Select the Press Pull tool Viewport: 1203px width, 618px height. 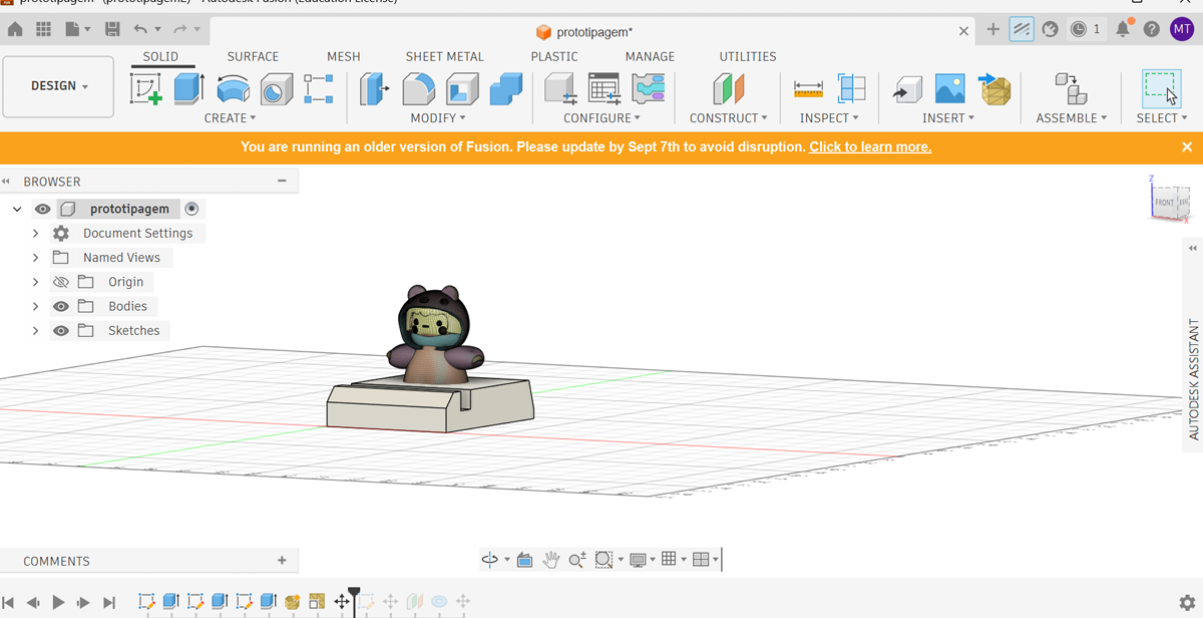pyautogui.click(x=375, y=89)
